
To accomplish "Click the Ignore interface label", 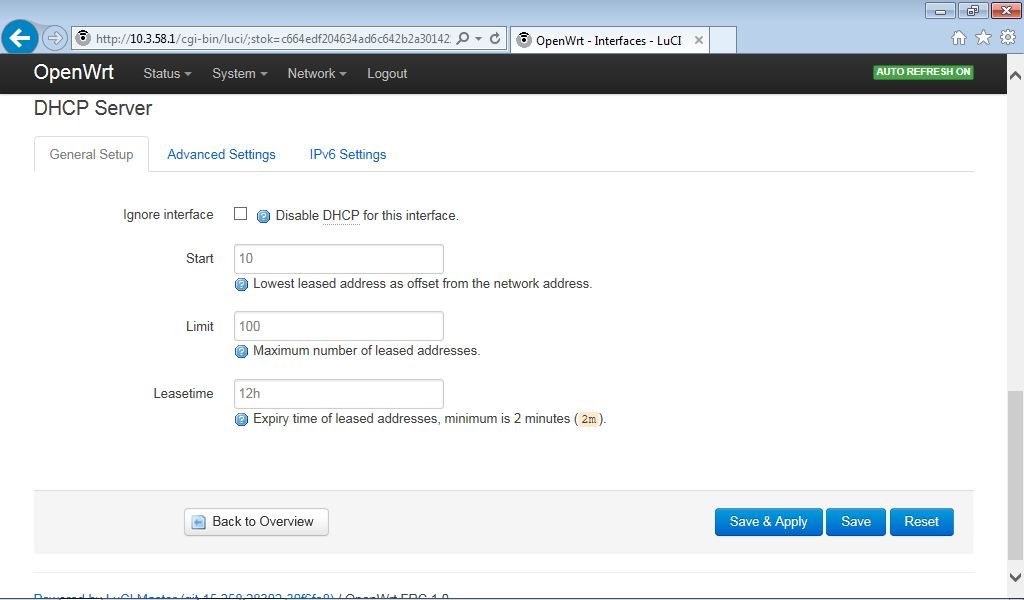I will [168, 215].
